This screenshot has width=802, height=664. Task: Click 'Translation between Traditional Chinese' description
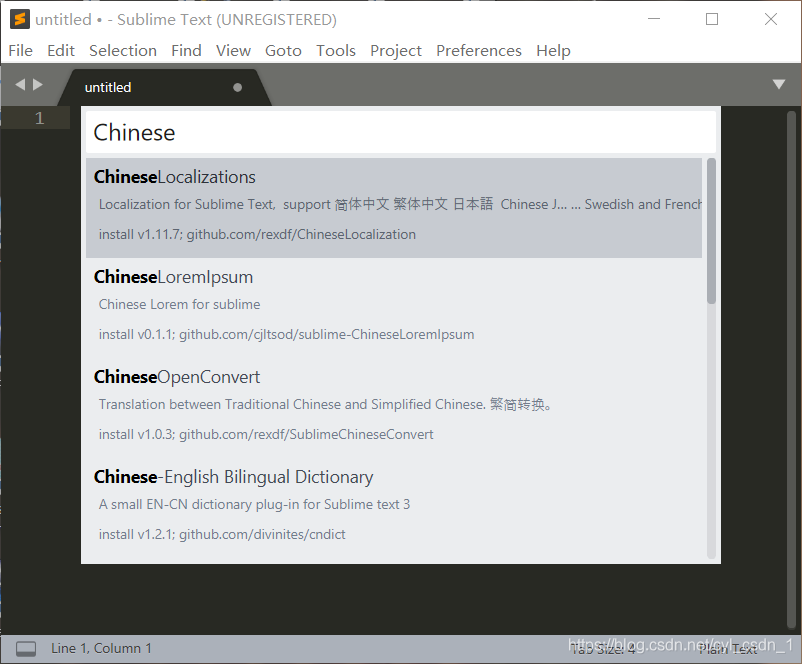click(325, 404)
